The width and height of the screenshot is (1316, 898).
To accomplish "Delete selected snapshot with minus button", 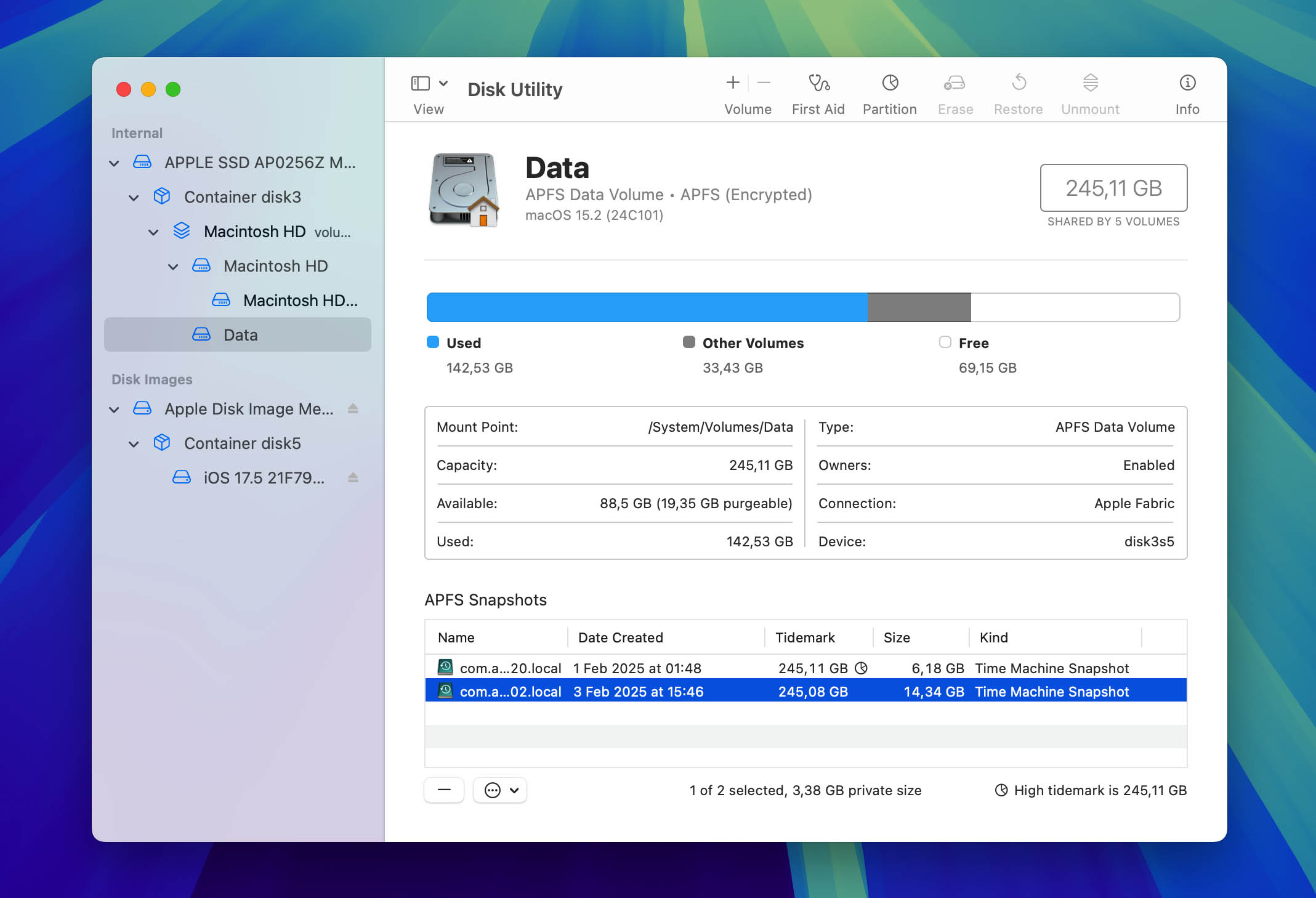I will coord(444,790).
